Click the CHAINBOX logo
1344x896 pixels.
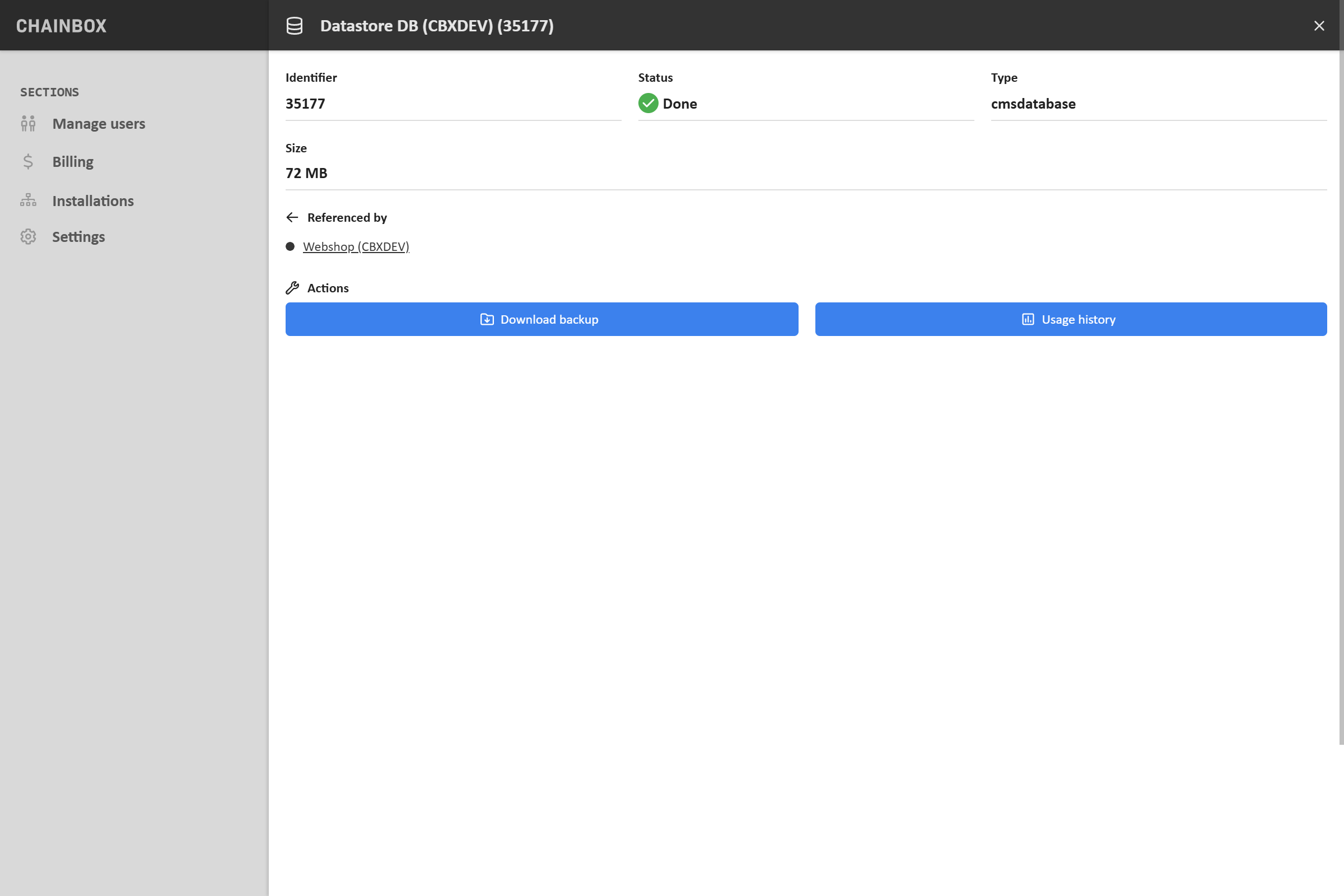(x=61, y=26)
